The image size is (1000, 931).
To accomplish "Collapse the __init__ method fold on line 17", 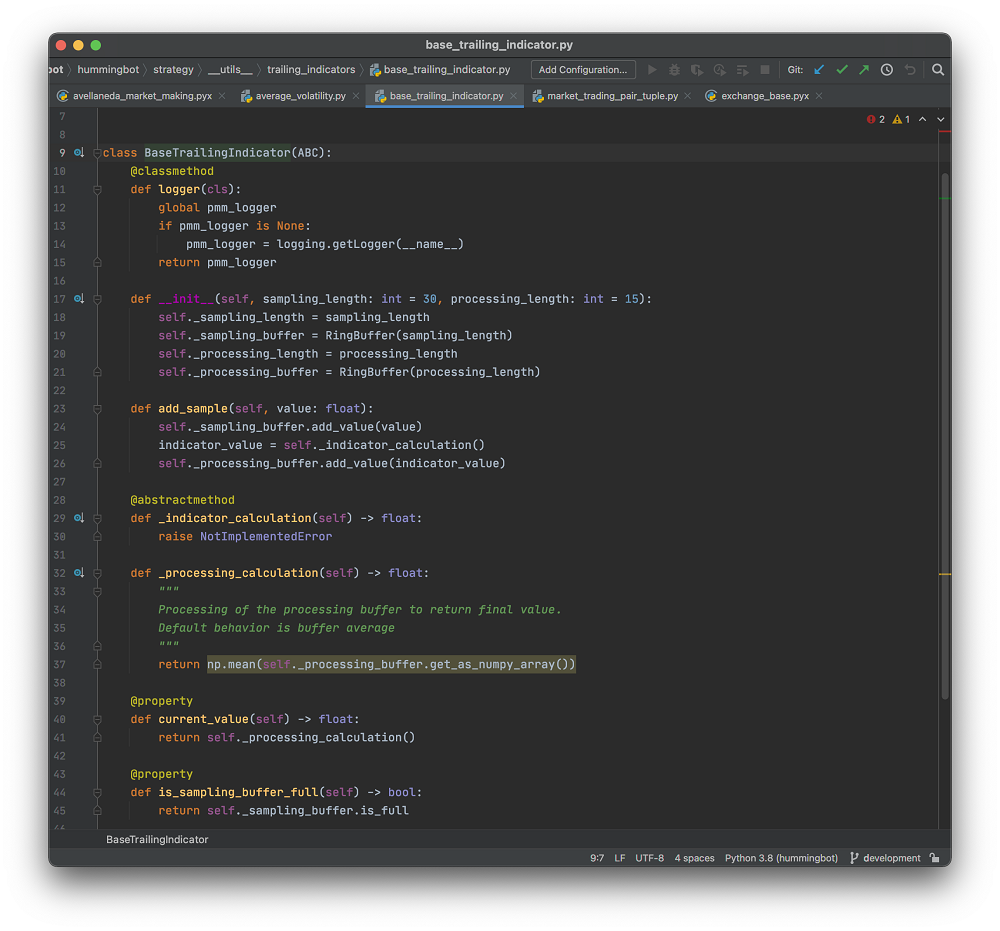I will point(97,299).
